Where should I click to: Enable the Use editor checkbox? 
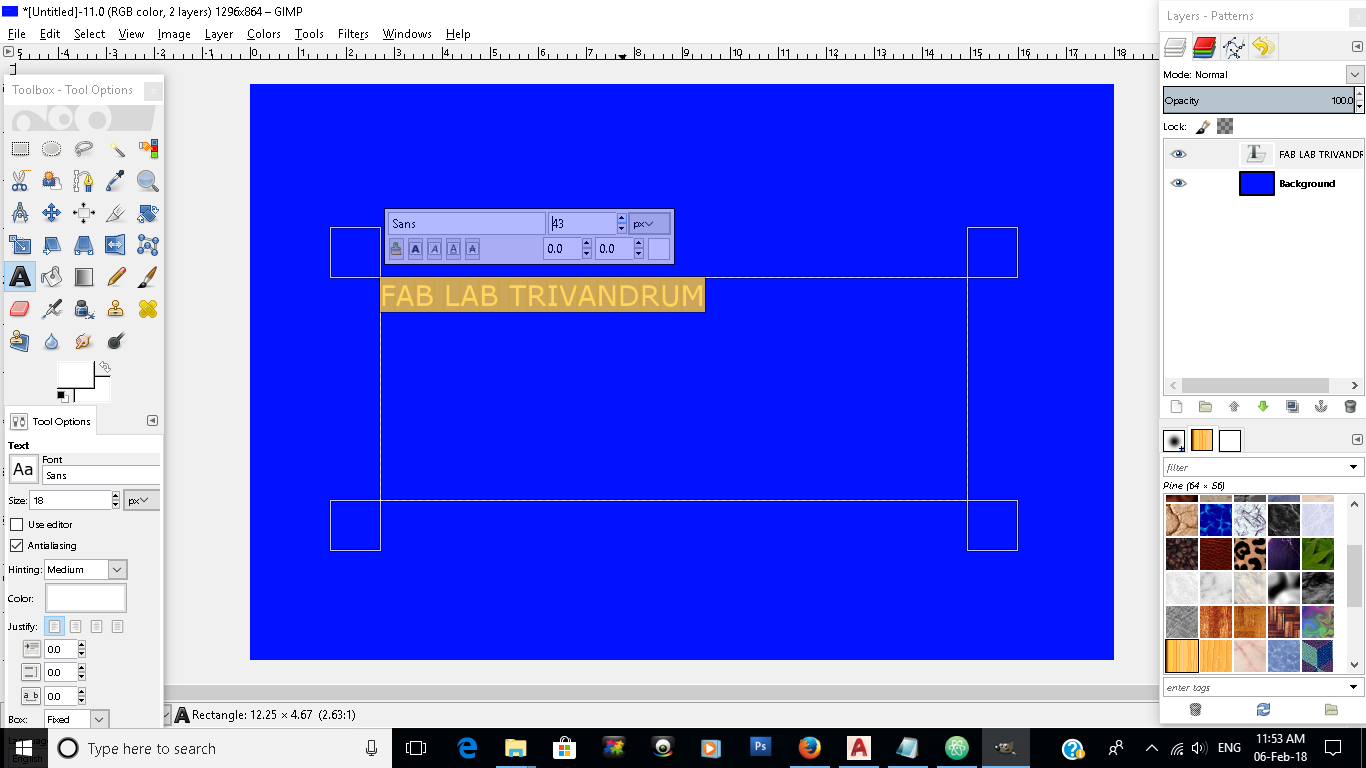click(x=16, y=524)
